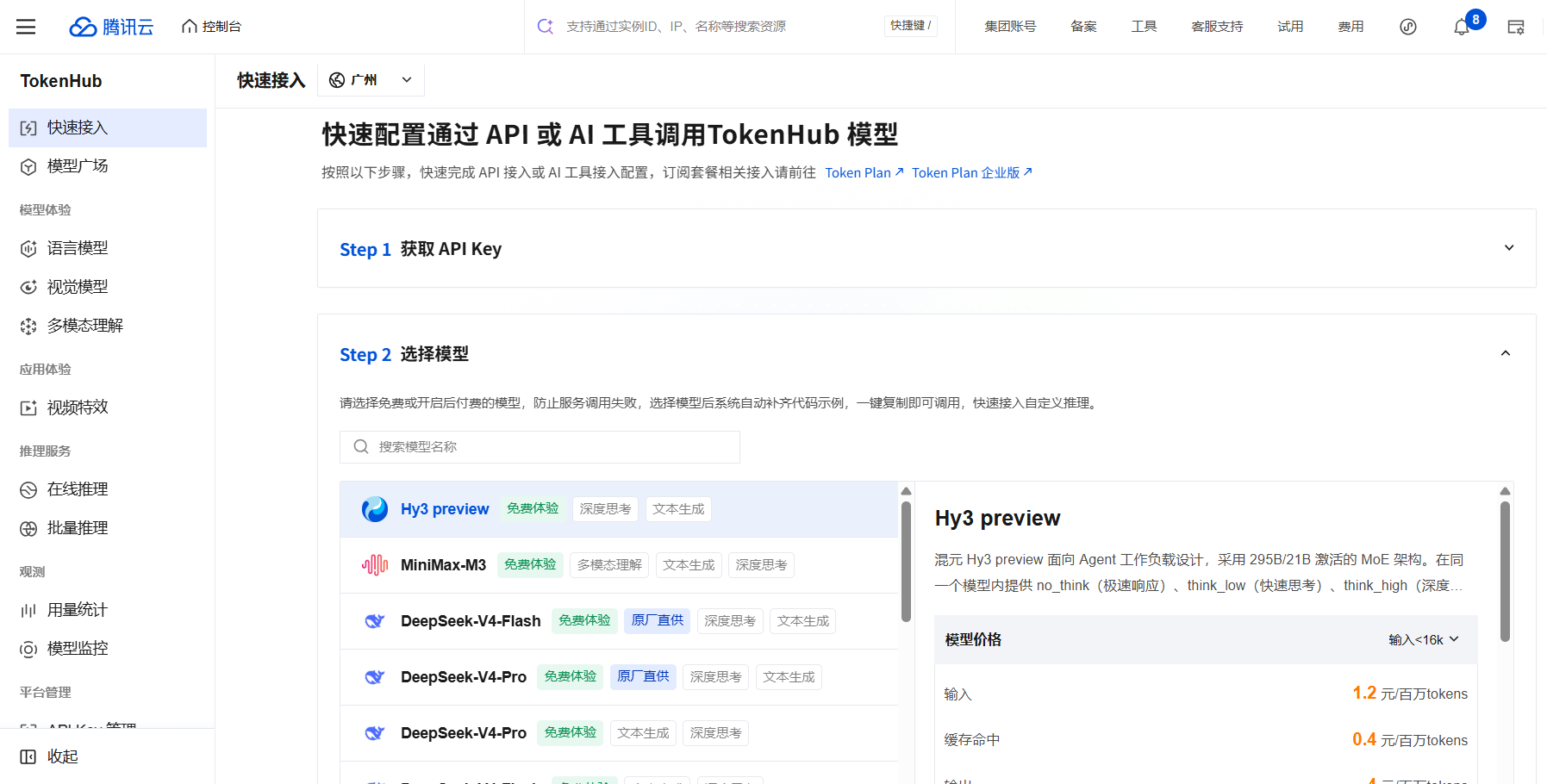Select 快速接入 in the sidebar
This screenshot has width=1547, height=784.
108,128
